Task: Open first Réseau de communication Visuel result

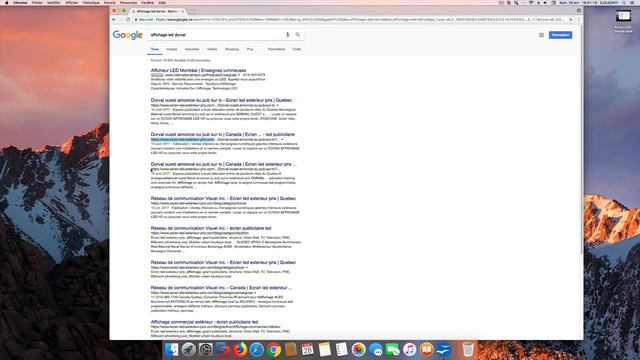Action: click(223, 198)
